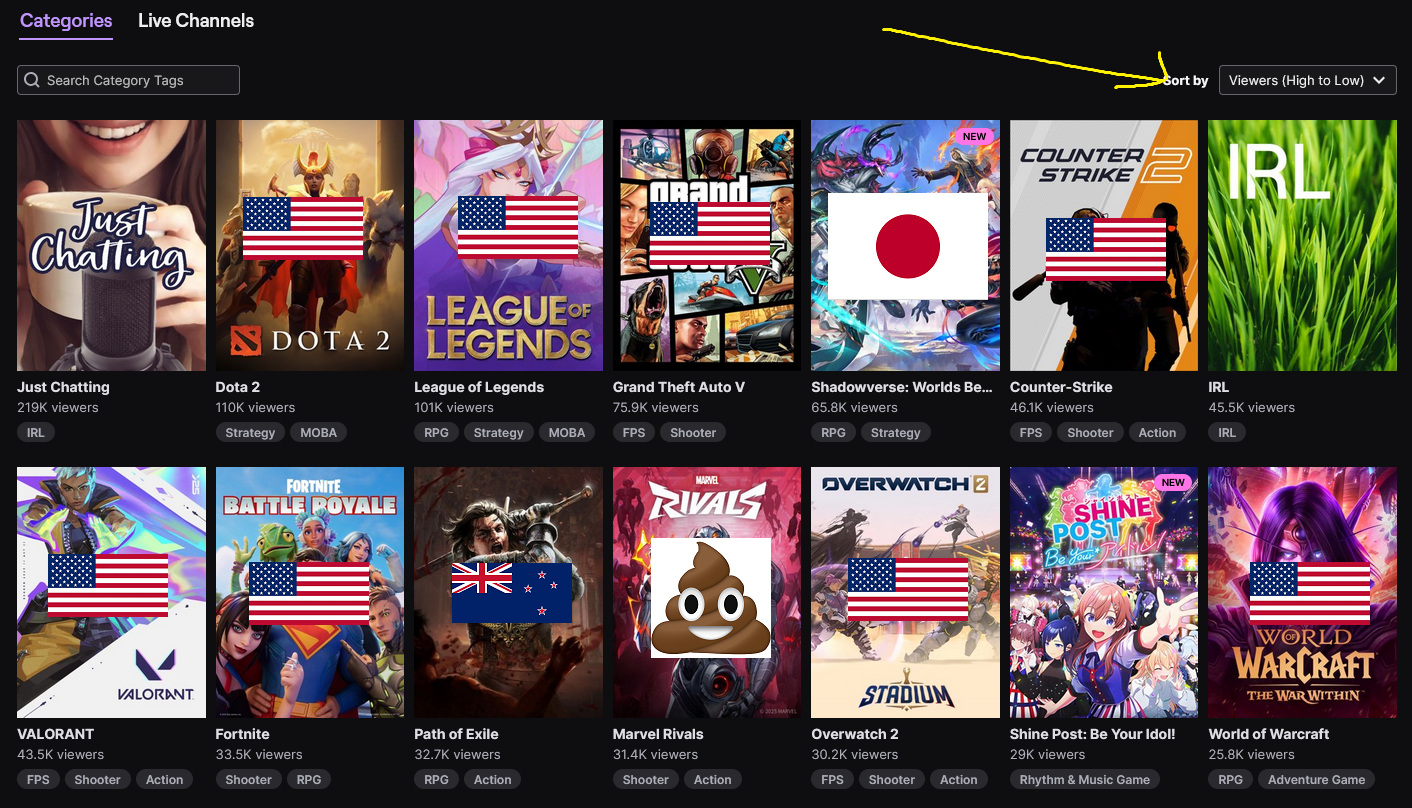1412x808 pixels.
Task: Select the RPG tag under League of Legends
Action: (436, 433)
